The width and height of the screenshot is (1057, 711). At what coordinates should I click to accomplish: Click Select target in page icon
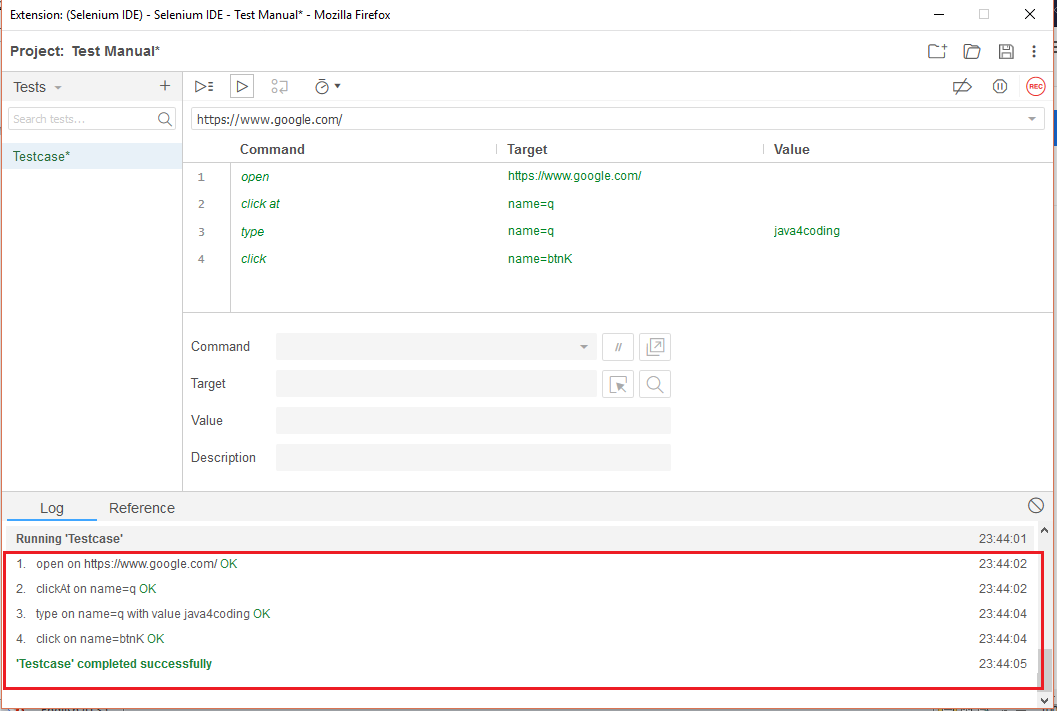[617, 384]
